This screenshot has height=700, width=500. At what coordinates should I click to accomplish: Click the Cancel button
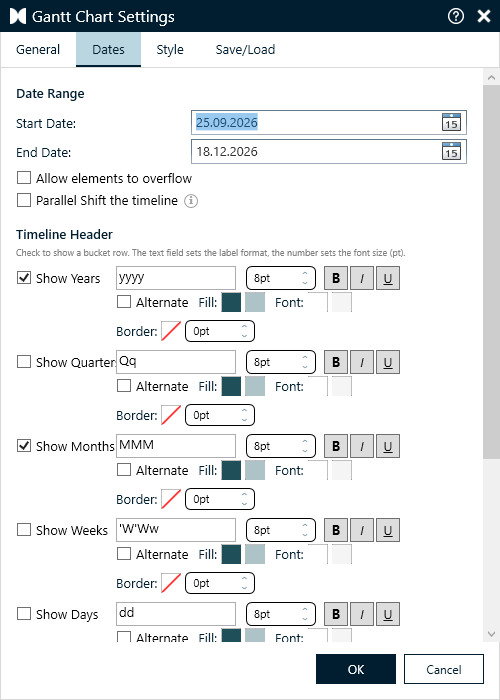444,669
